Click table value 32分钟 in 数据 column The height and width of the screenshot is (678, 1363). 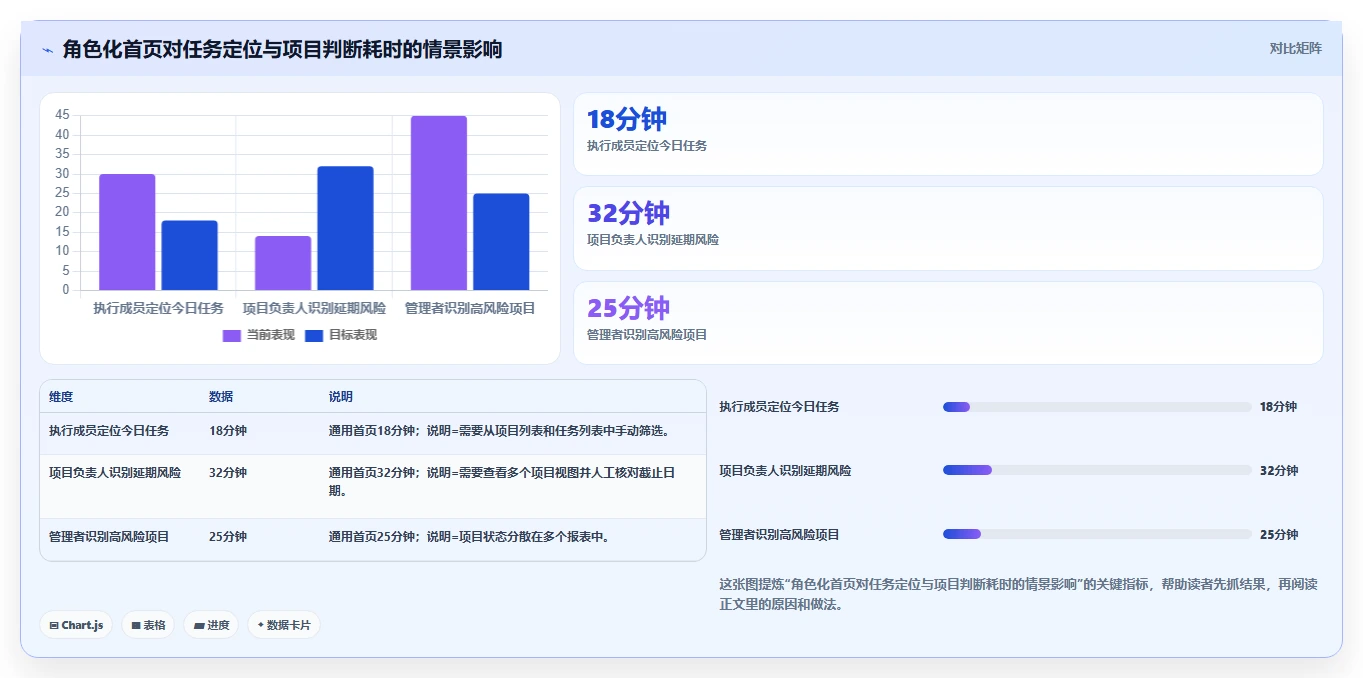coord(228,473)
